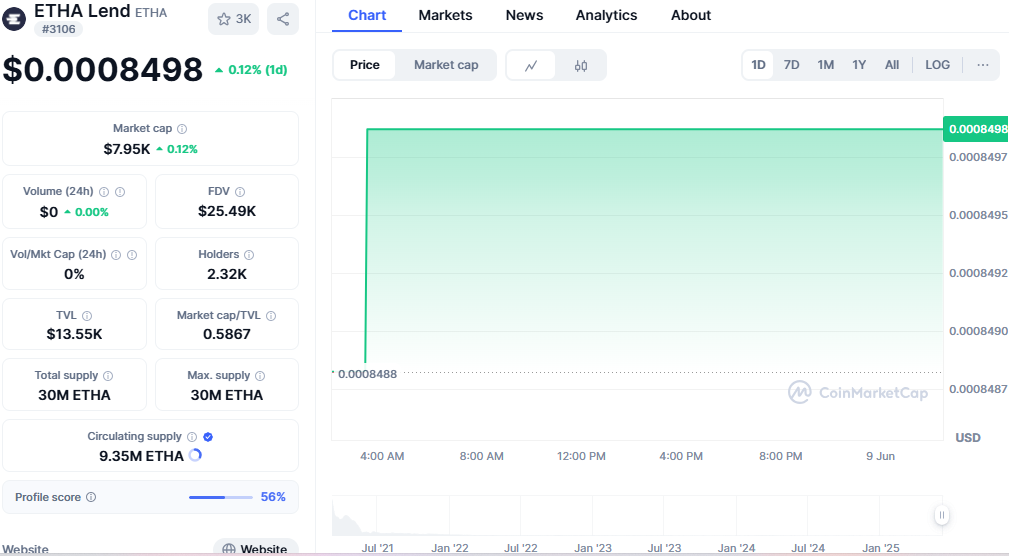The height and width of the screenshot is (556, 1009).
Task: Select the 1Y time range
Action: click(859, 65)
